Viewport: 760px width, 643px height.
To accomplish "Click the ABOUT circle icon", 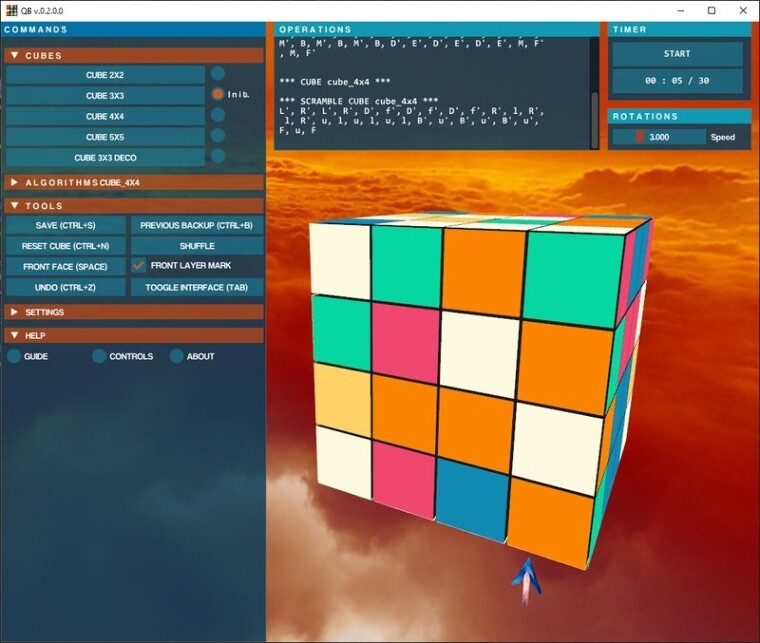I will pos(176,356).
